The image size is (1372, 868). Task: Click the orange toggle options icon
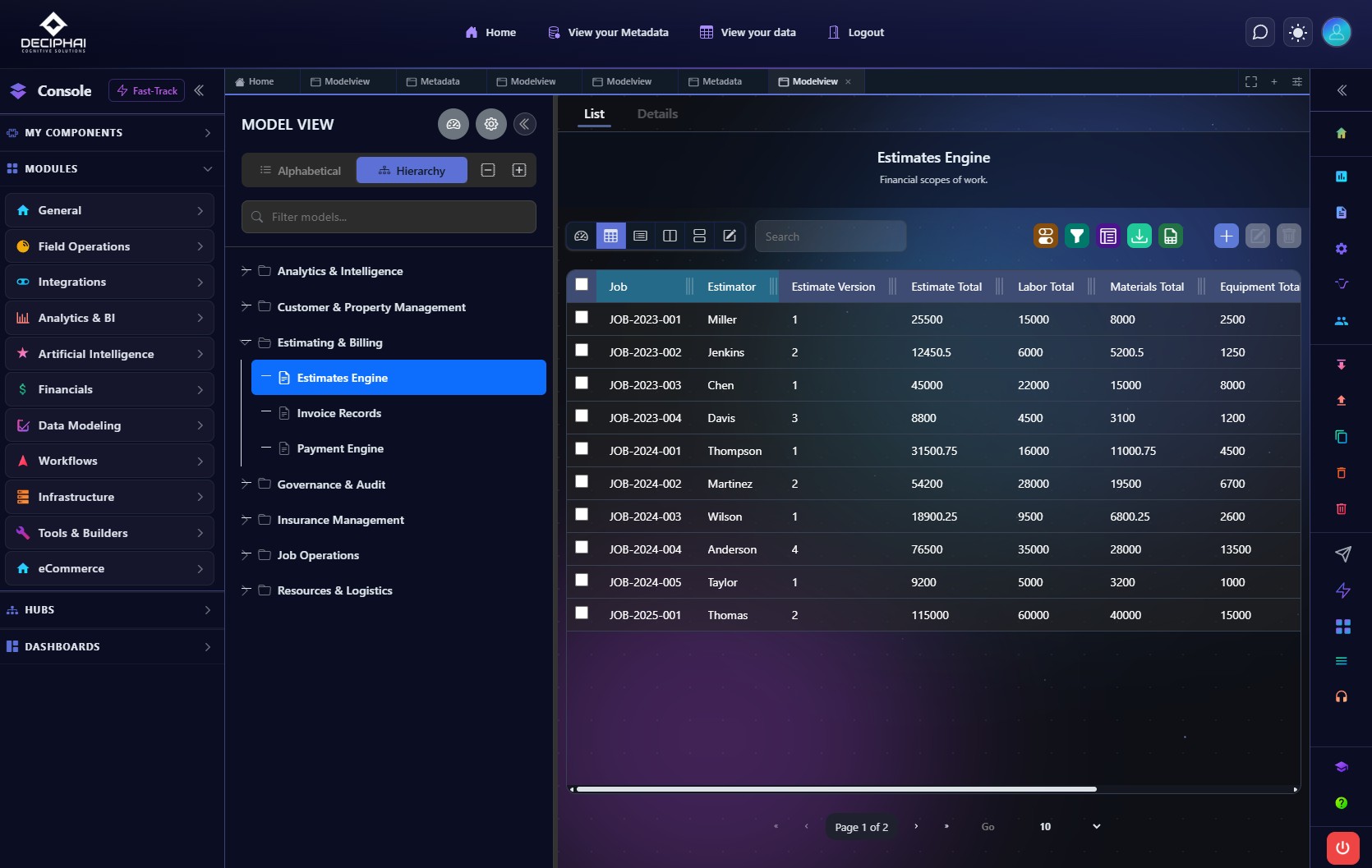(1046, 237)
